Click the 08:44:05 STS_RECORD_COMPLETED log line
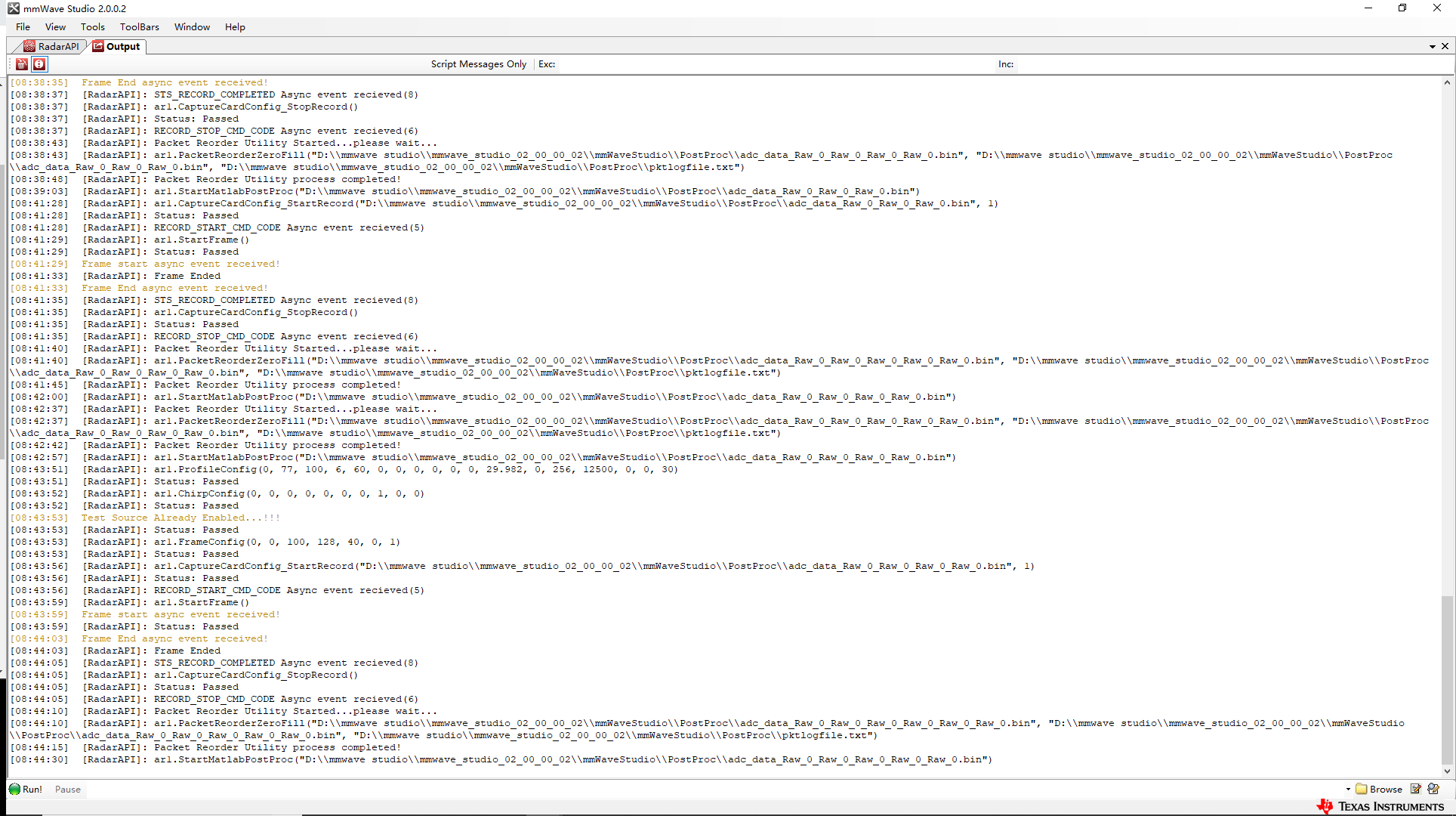This screenshot has height=816, width=1456. 214,663
